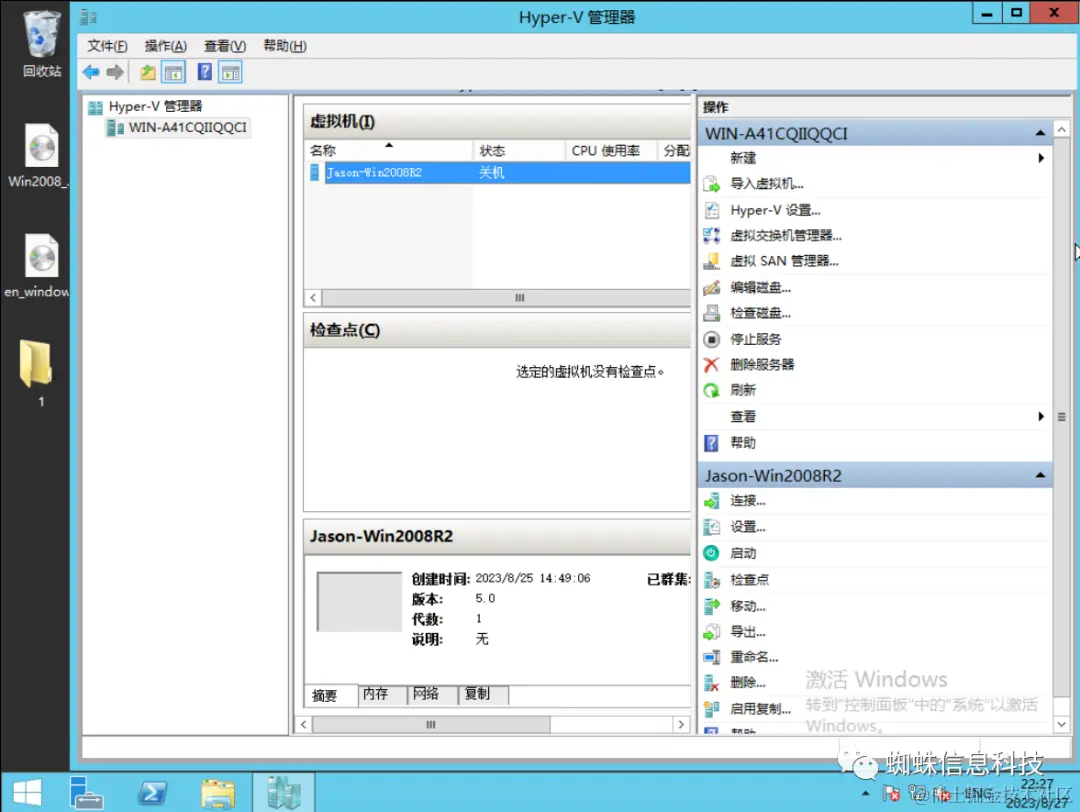The height and width of the screenshot is (812, 1080).
Task: Click the 编辑磁盘 pencil icon
Action: coord(712,287)
